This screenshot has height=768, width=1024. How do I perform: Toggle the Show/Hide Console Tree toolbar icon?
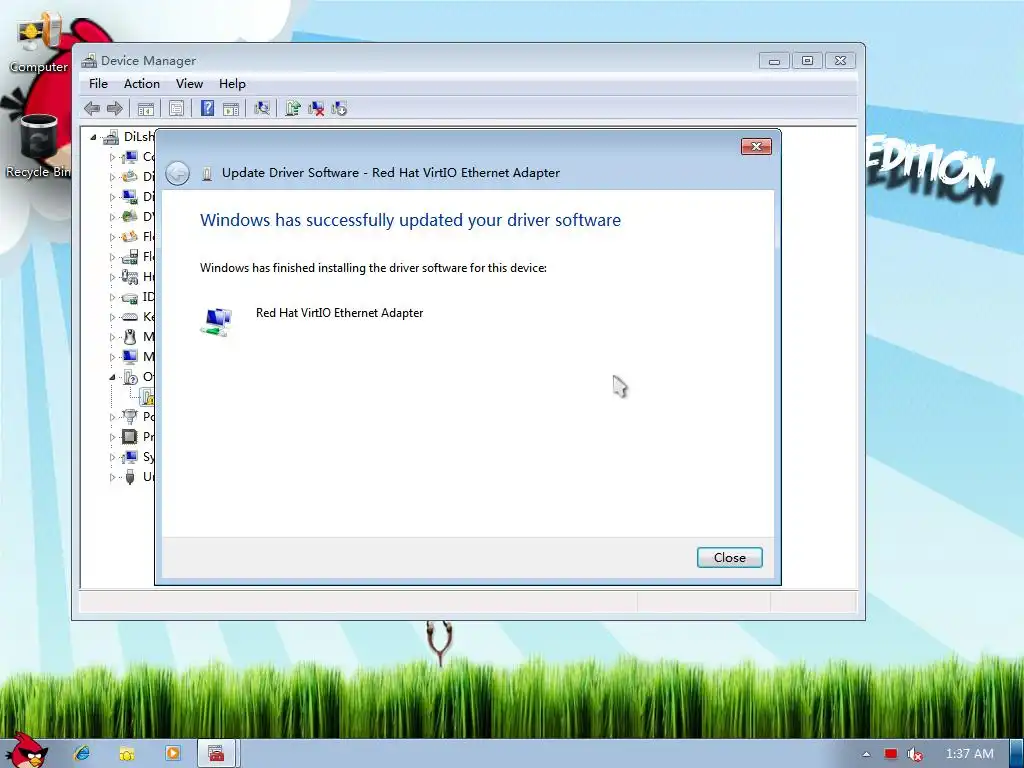[146, 108]
